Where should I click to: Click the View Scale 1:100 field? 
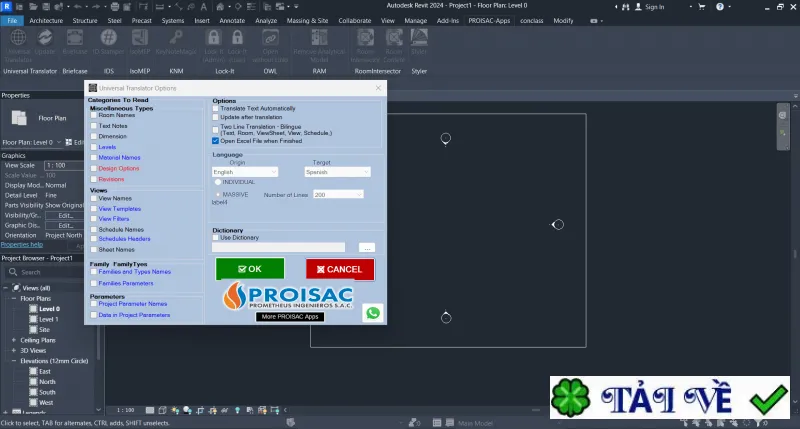pyautogui.click(x=64, y=165)
